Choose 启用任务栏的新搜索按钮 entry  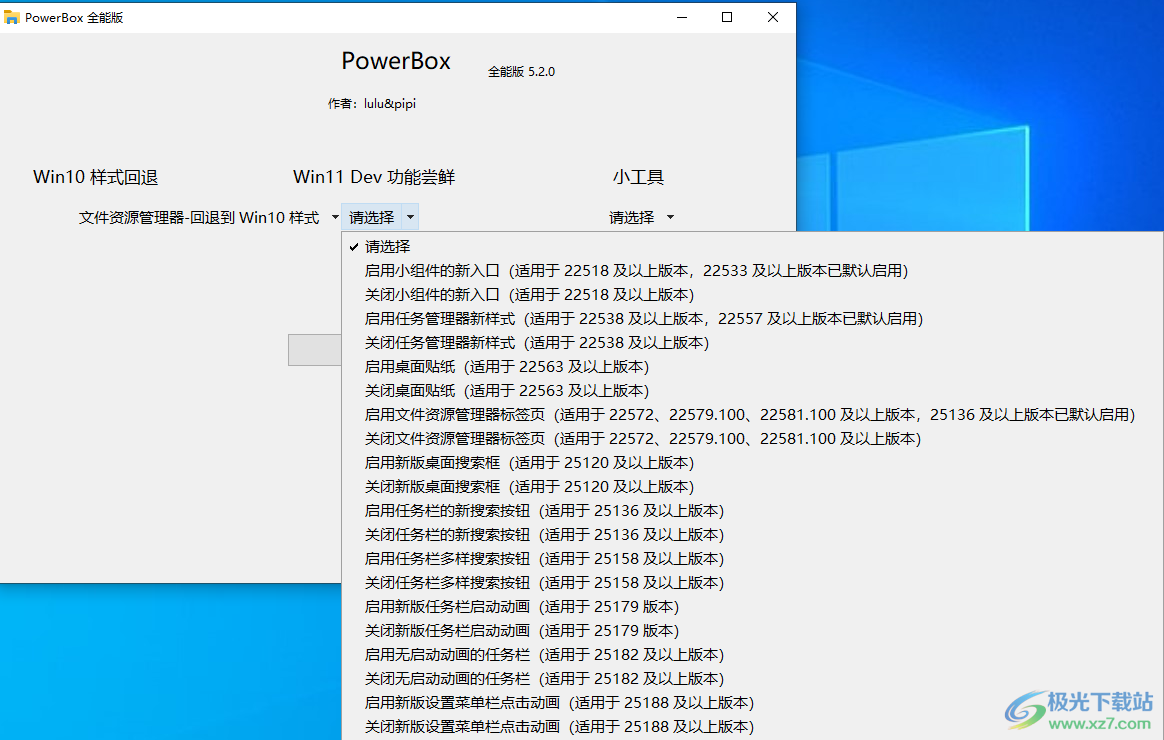tap(753, 511)
